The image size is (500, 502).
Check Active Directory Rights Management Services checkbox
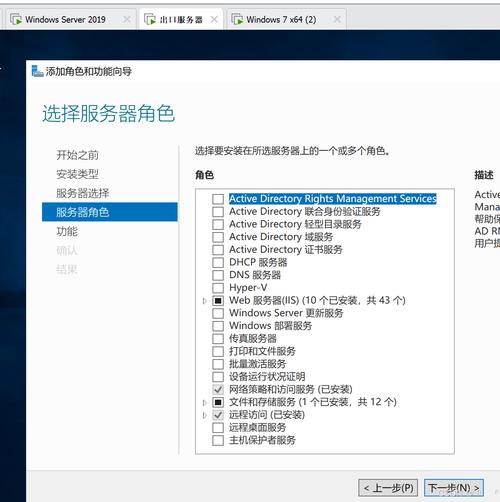coord(218,199)
